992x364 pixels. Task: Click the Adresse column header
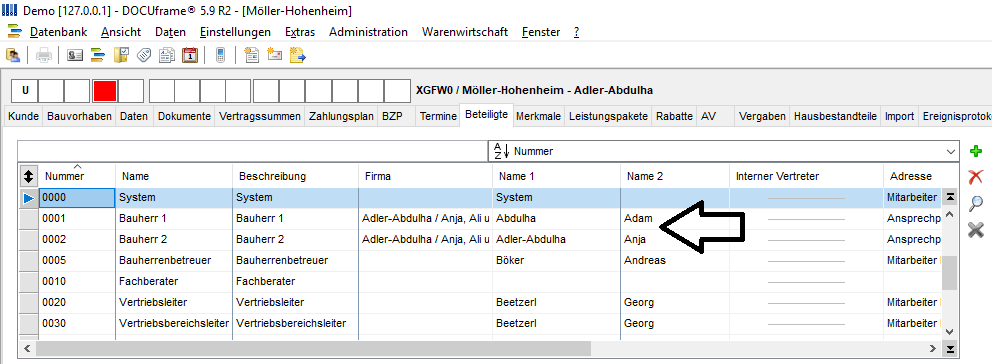[913, 176]
